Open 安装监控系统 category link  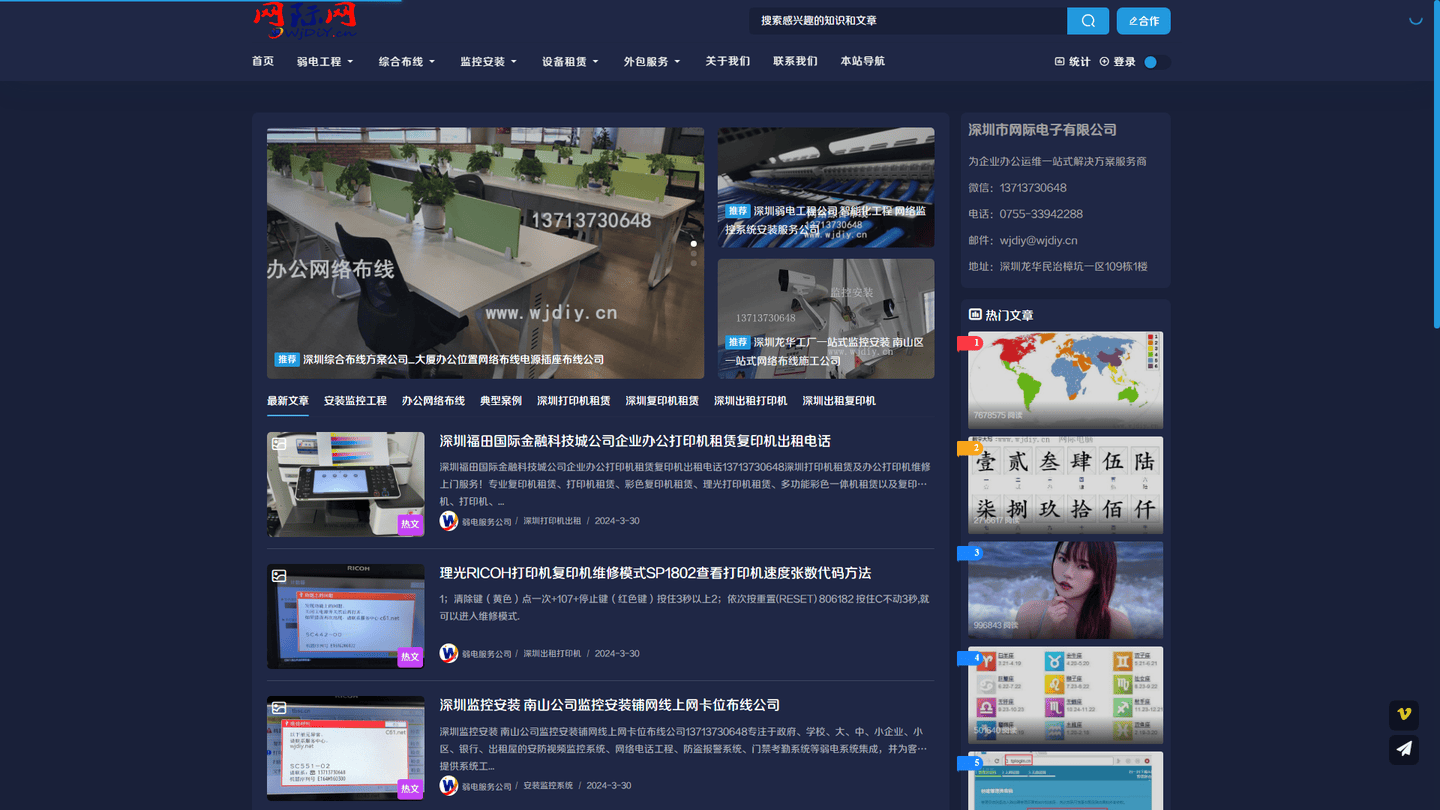pyautogui.click(x=548, y=785)
